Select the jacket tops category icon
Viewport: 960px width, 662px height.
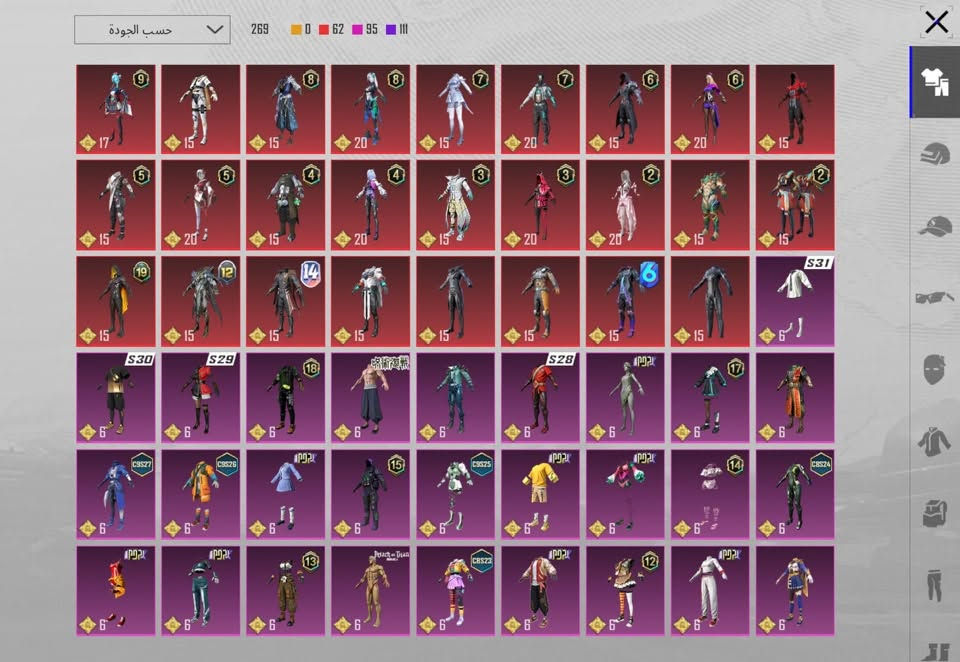point(934,442)
